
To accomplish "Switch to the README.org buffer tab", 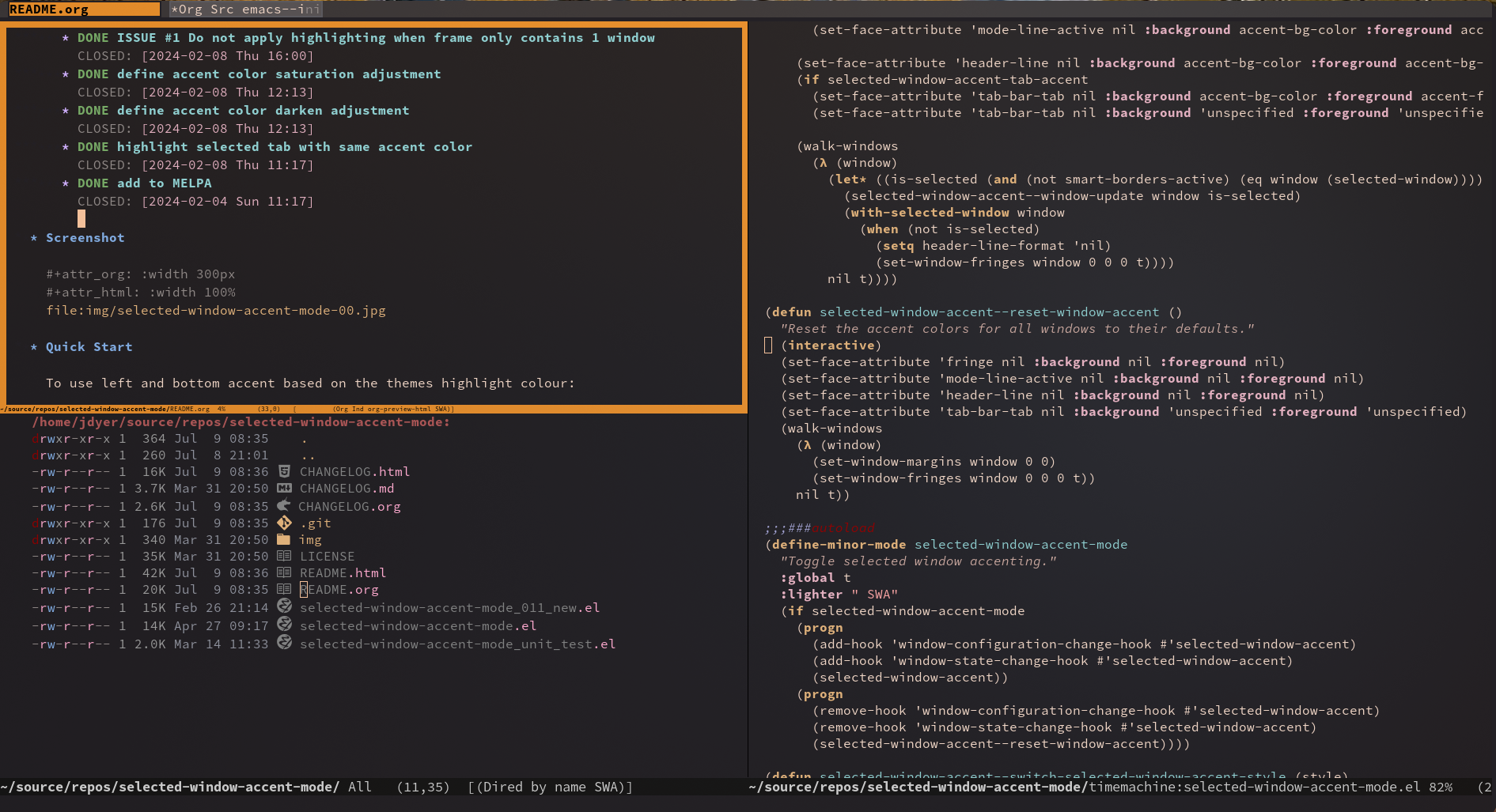I will pyautogui.click(x=50, y=9).
